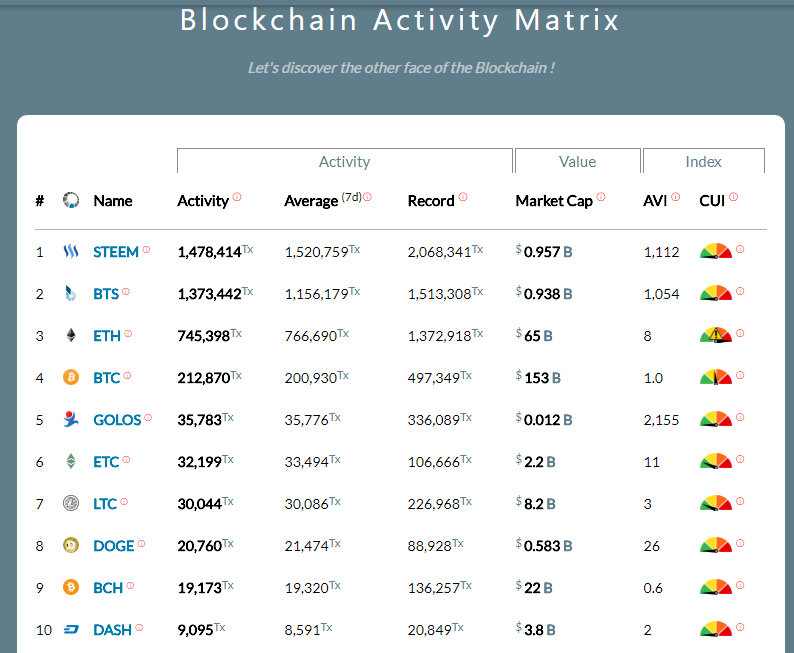Click the info icon beside ETC name
The image size is (794, 653).
[127, 459]
